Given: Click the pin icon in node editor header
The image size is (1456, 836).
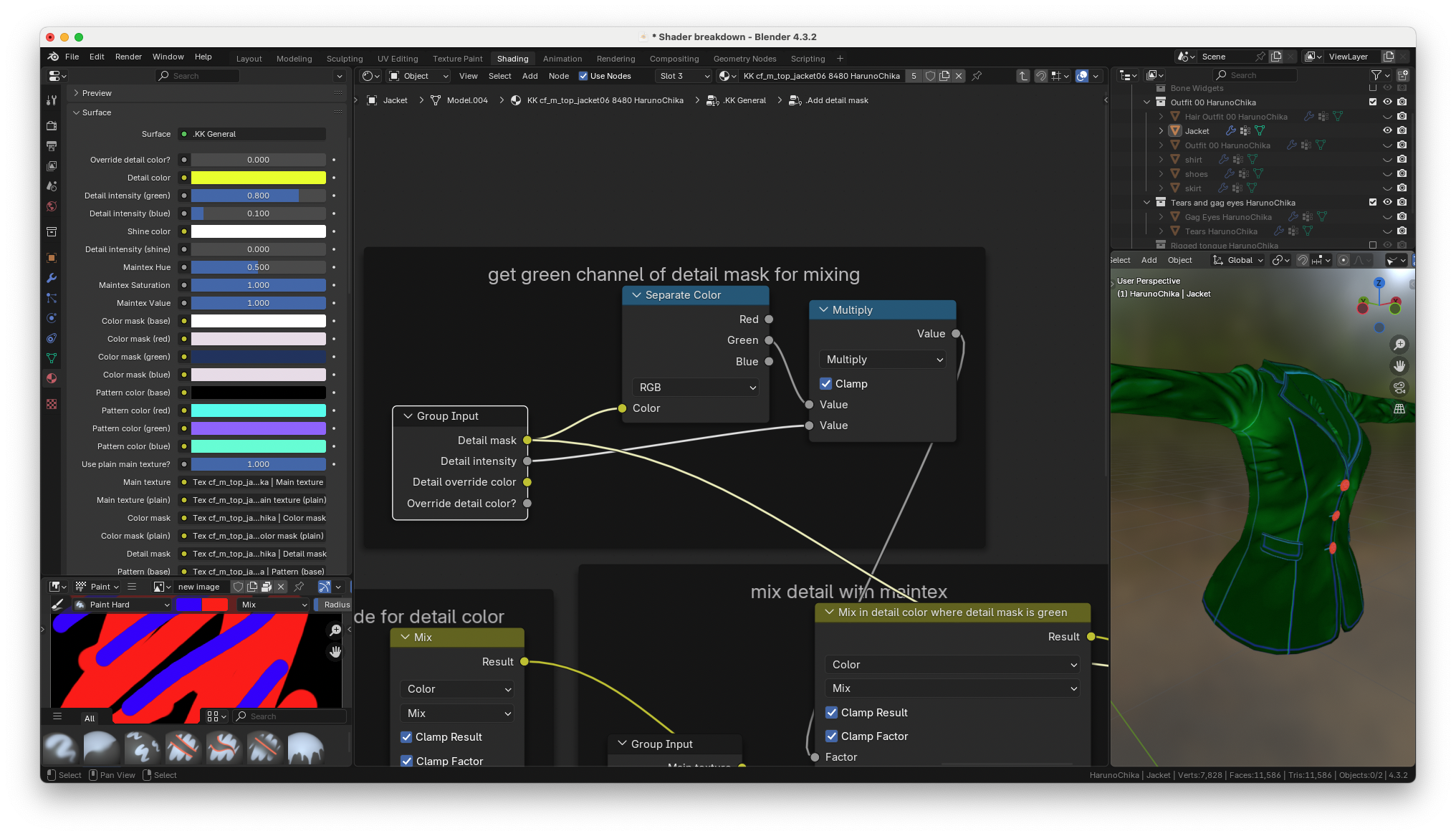Looking at the screenshot, I should pyautogui.click(x=977, y=76).
